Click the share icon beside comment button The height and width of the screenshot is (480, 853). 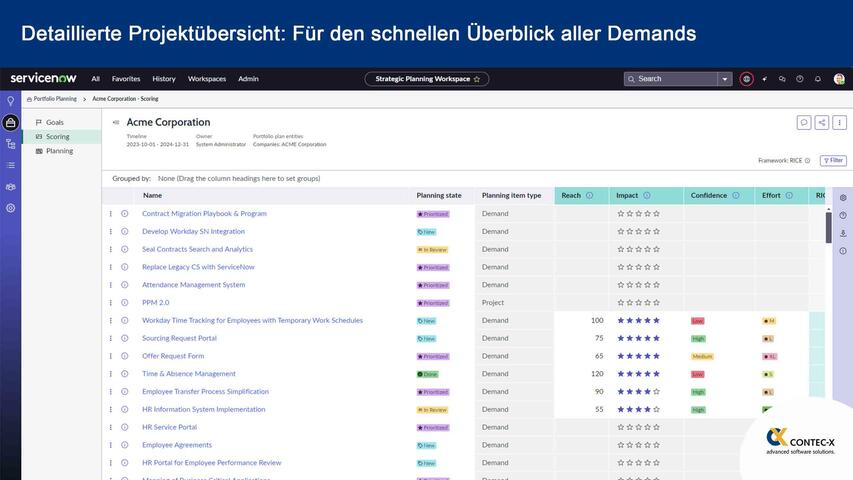click(821, 123)
